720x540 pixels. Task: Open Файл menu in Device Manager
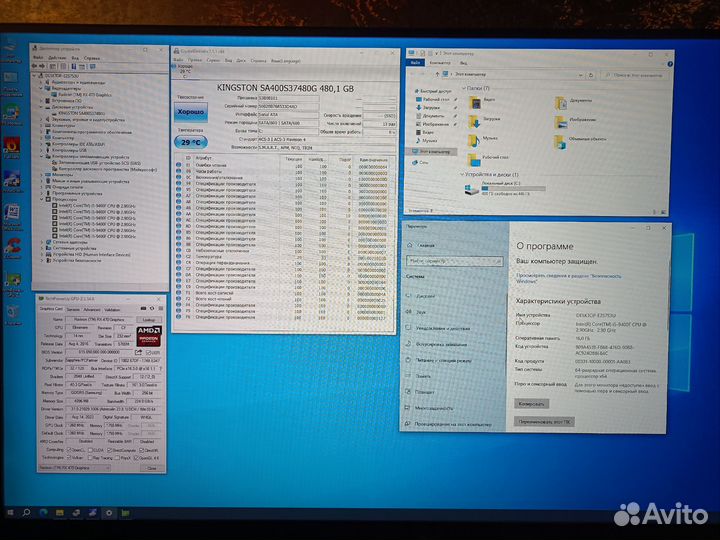pos(38,58)
